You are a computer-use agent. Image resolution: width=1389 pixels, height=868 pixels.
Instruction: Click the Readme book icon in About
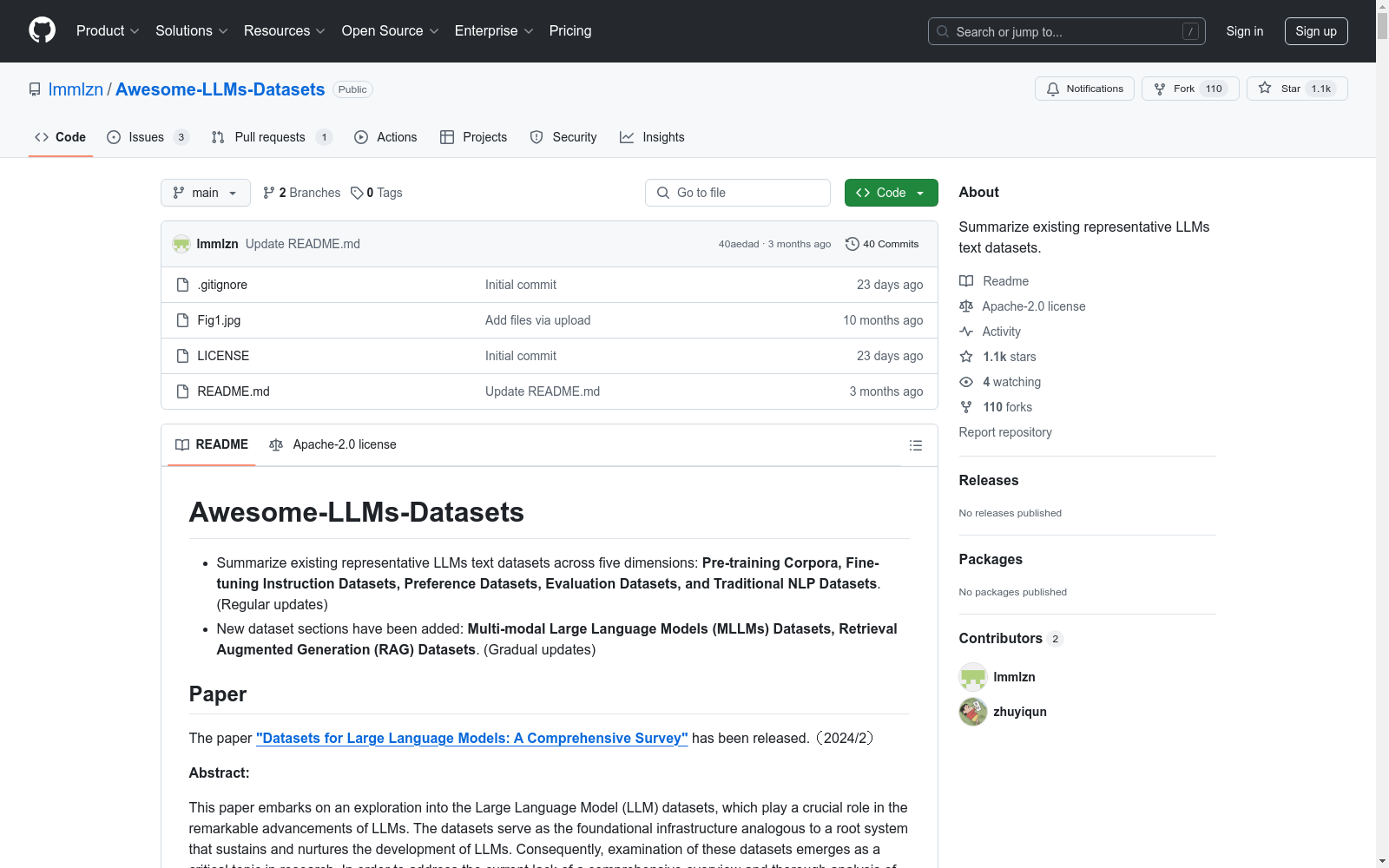click(966, 281)
